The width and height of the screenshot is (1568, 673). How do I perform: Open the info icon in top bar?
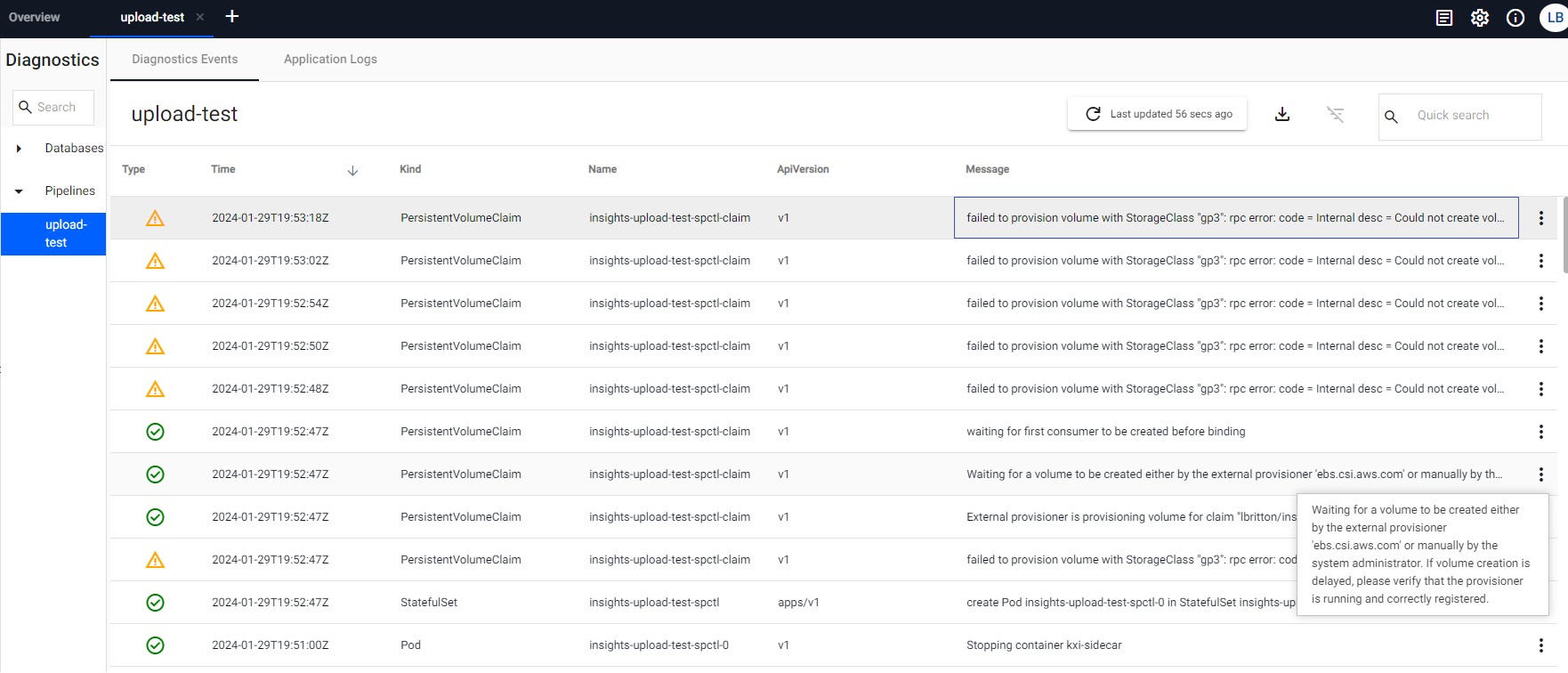pyautogui.click(x=1515, y=18)
